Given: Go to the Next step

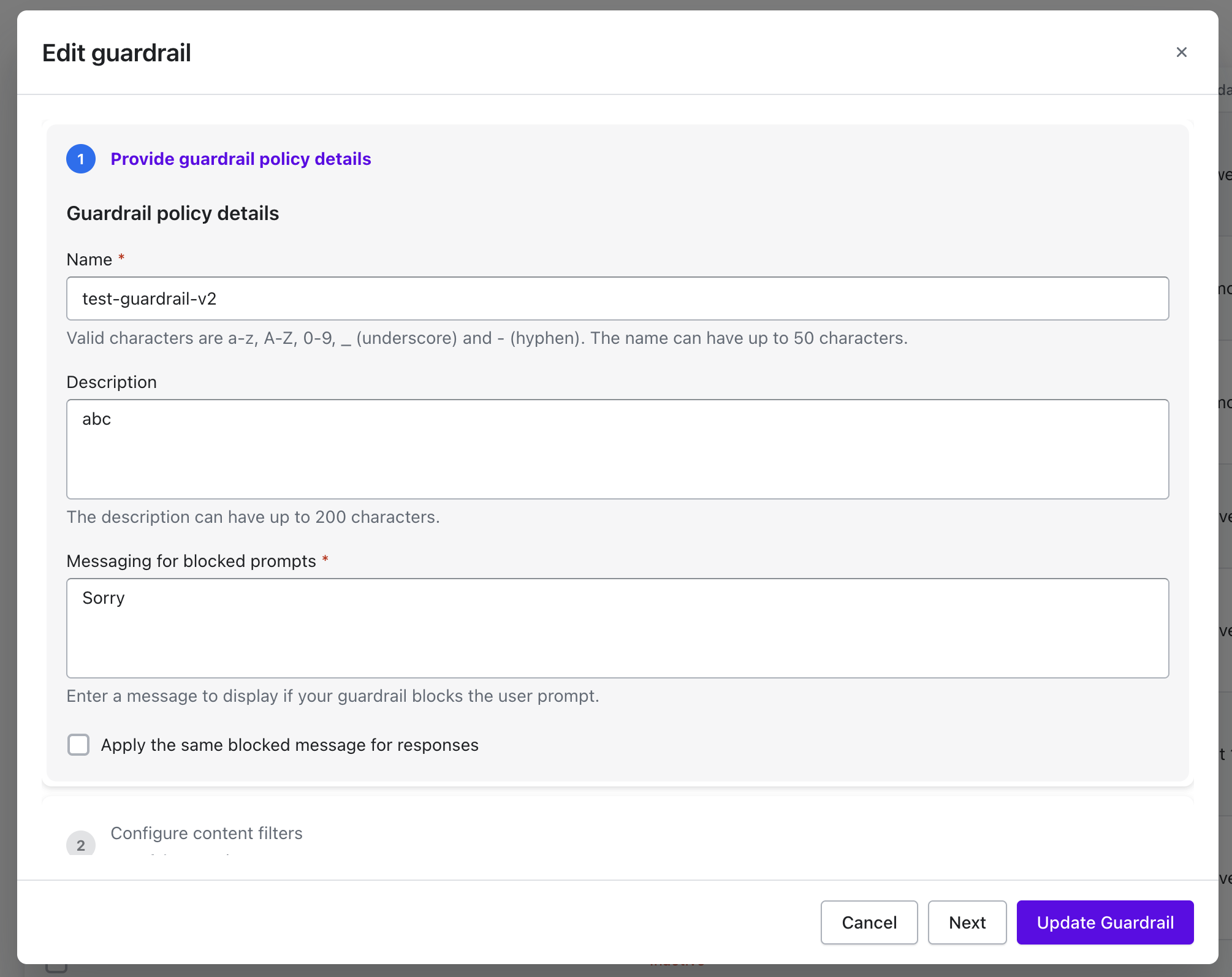Looking at the screenshot, I should [967, 922].
